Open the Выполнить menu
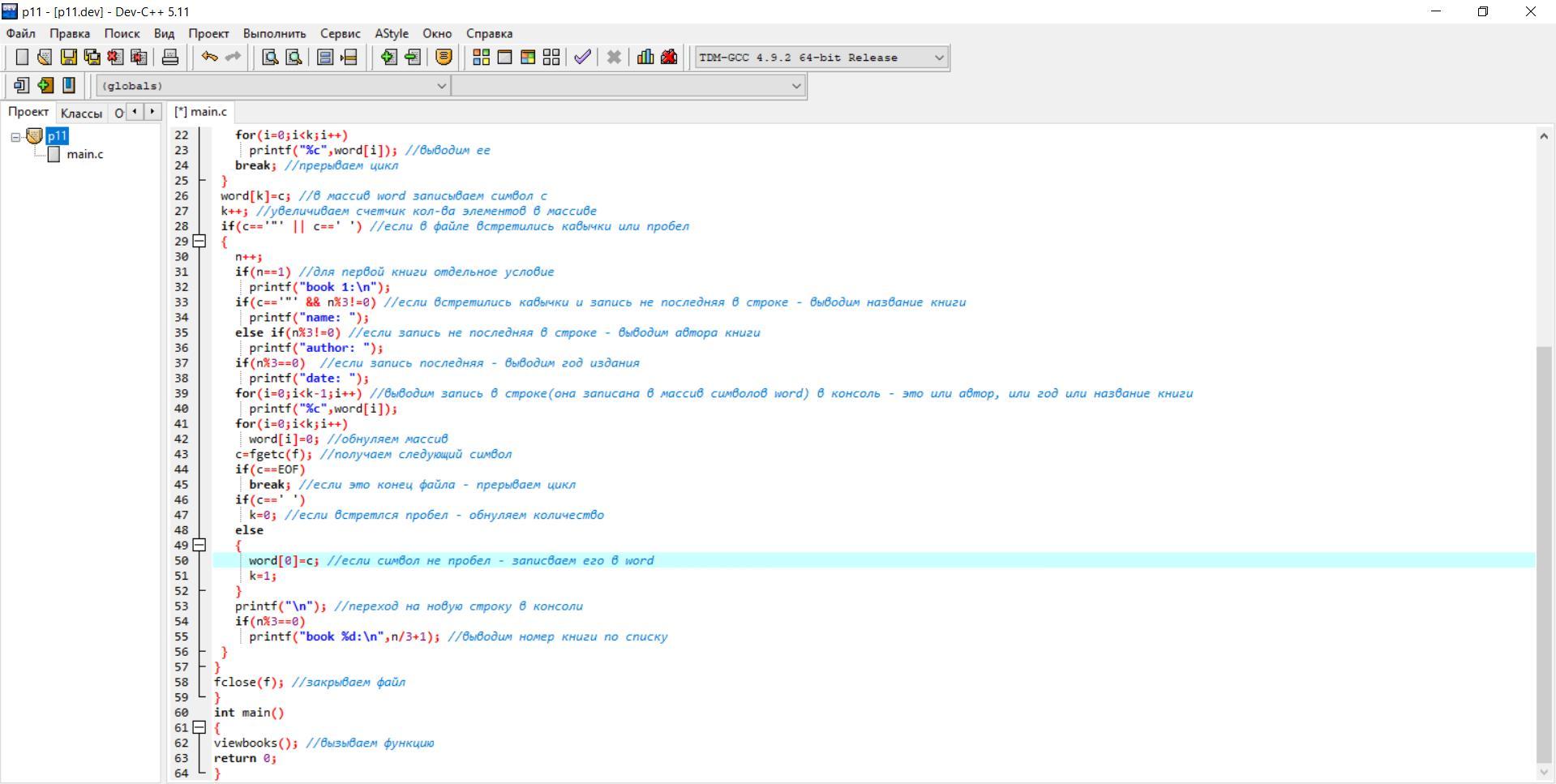Viewport: 1556px width, 784px height. tap(275, 33)
